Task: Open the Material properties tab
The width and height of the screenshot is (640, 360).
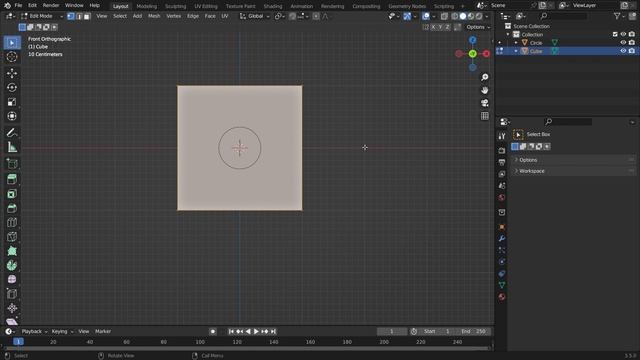Action: 502,297
